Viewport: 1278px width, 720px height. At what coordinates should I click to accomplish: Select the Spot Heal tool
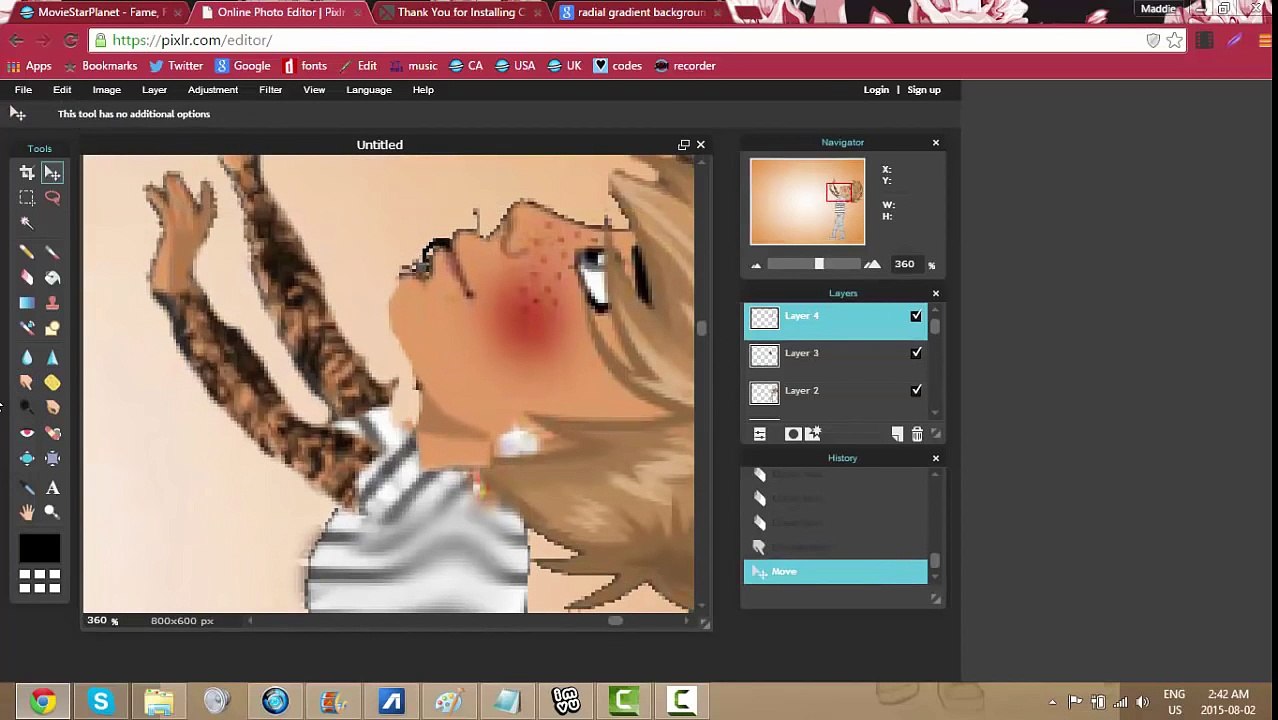[52, 433]
